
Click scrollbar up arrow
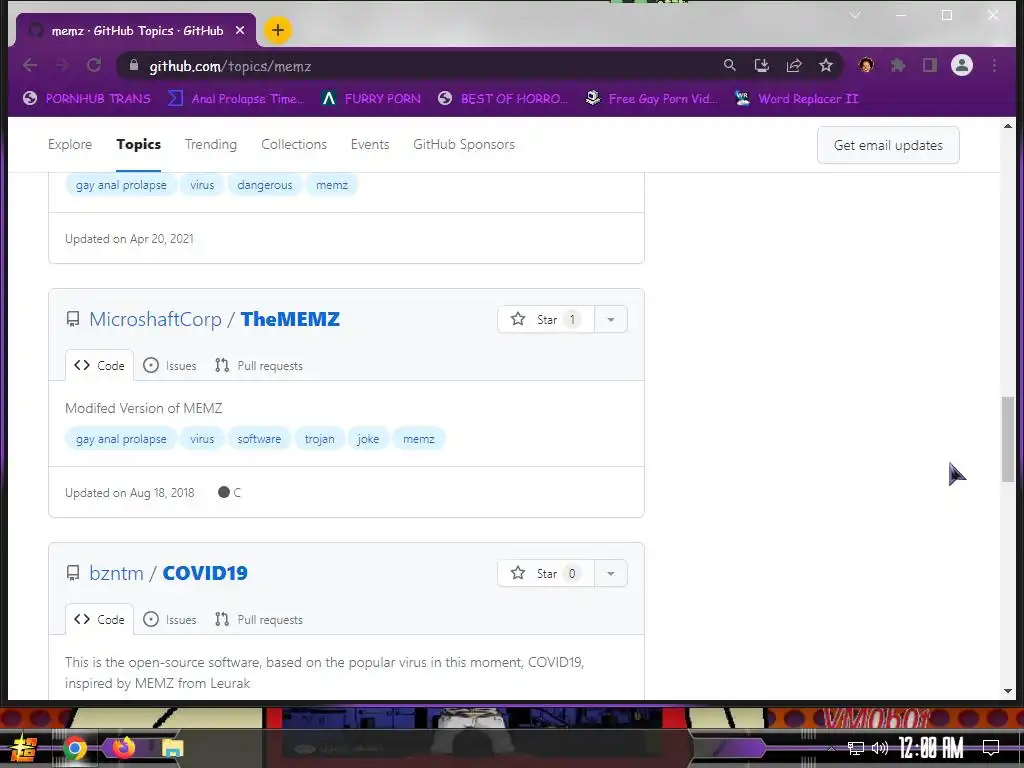pyautogui.click(x=1008, y=126)
